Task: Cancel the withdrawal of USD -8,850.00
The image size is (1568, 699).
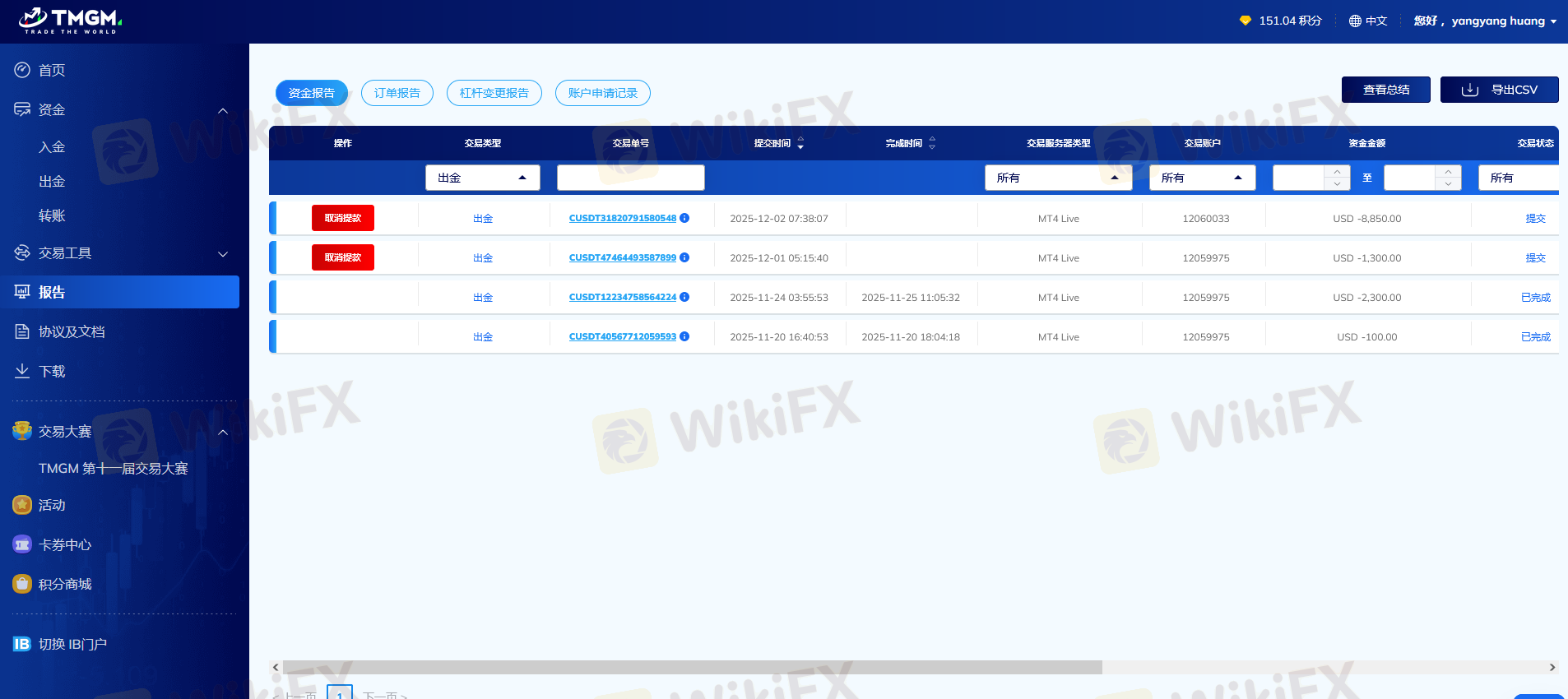Action: [343, 218]
